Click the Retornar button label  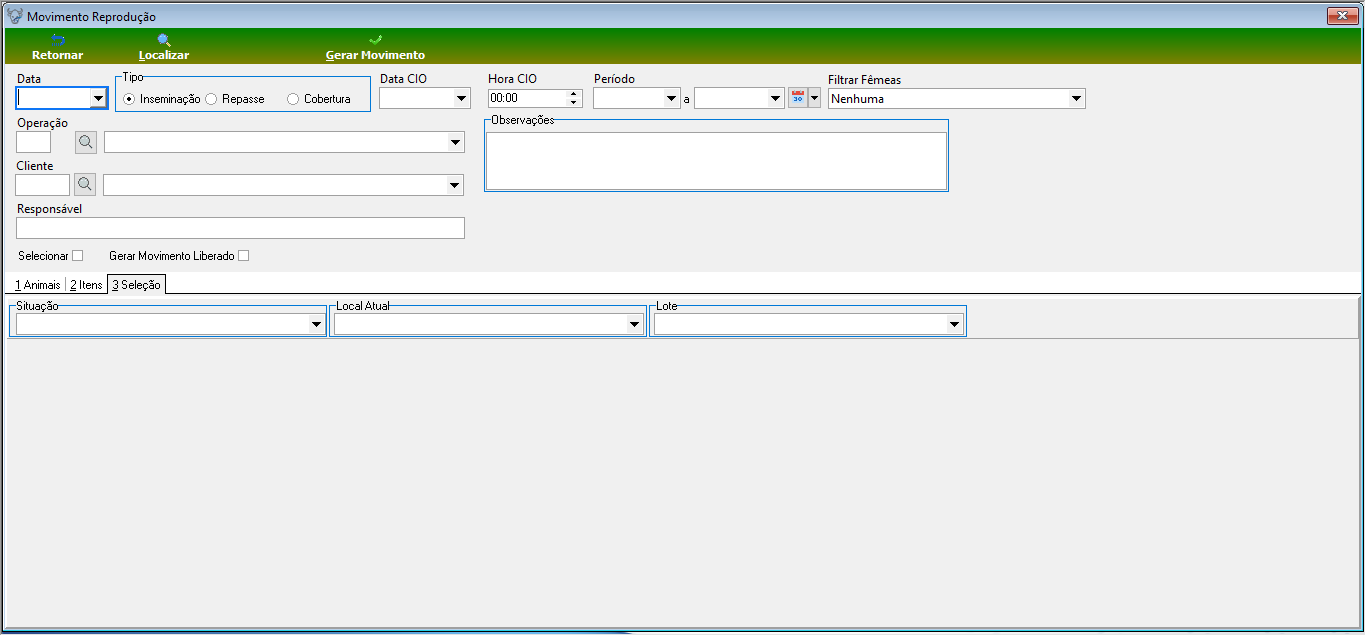(x=57, y=55)
